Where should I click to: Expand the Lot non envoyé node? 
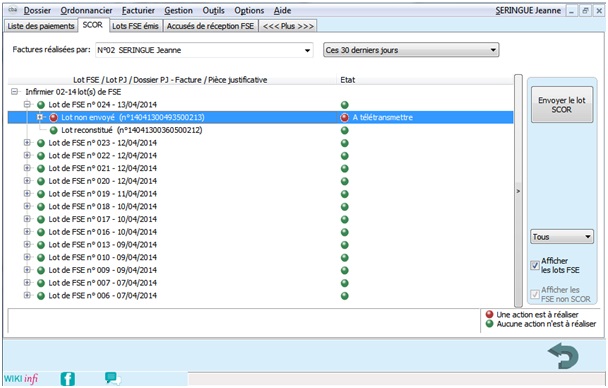(x=40, y=117)
